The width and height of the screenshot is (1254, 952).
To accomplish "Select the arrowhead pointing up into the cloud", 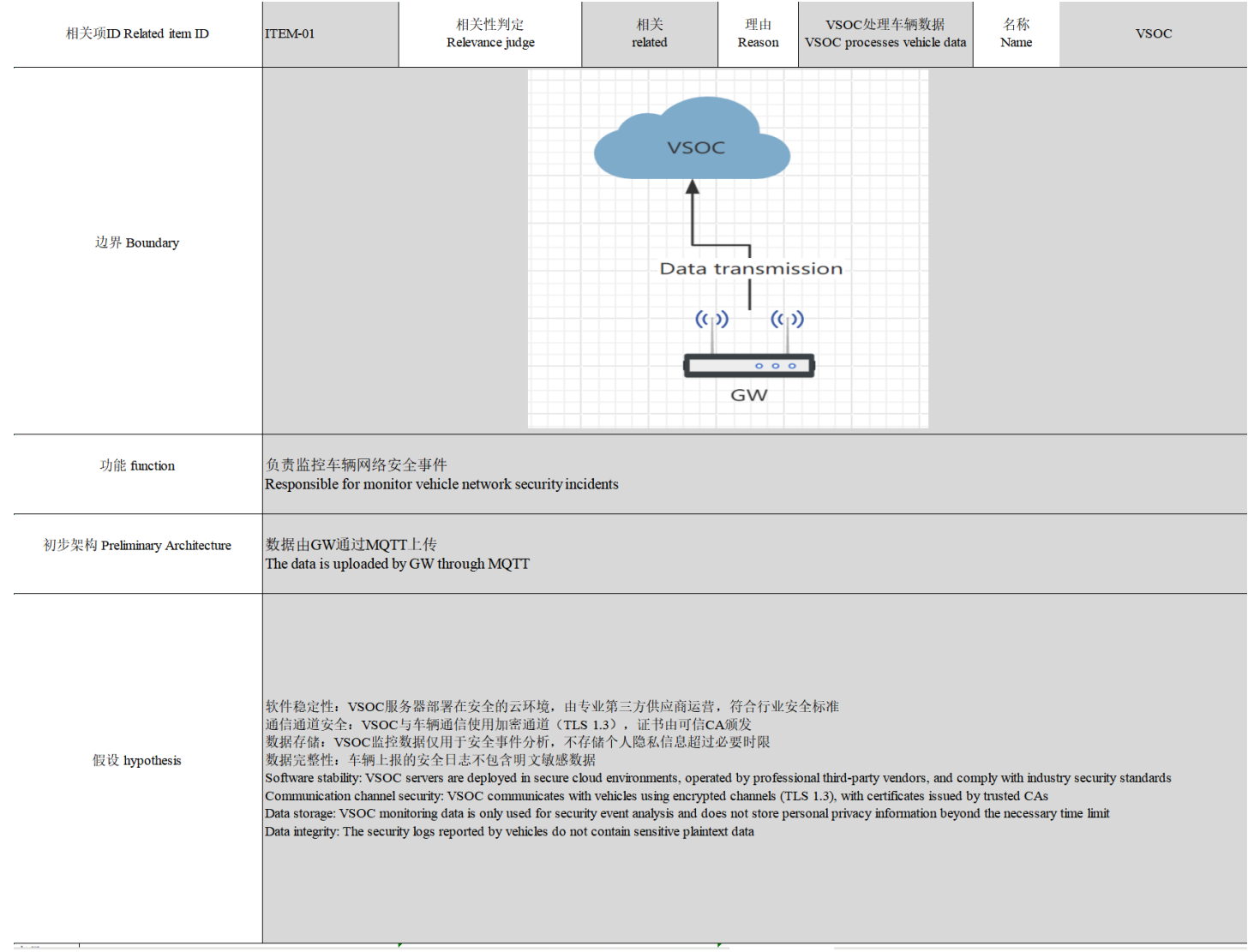I will [693, 187].
